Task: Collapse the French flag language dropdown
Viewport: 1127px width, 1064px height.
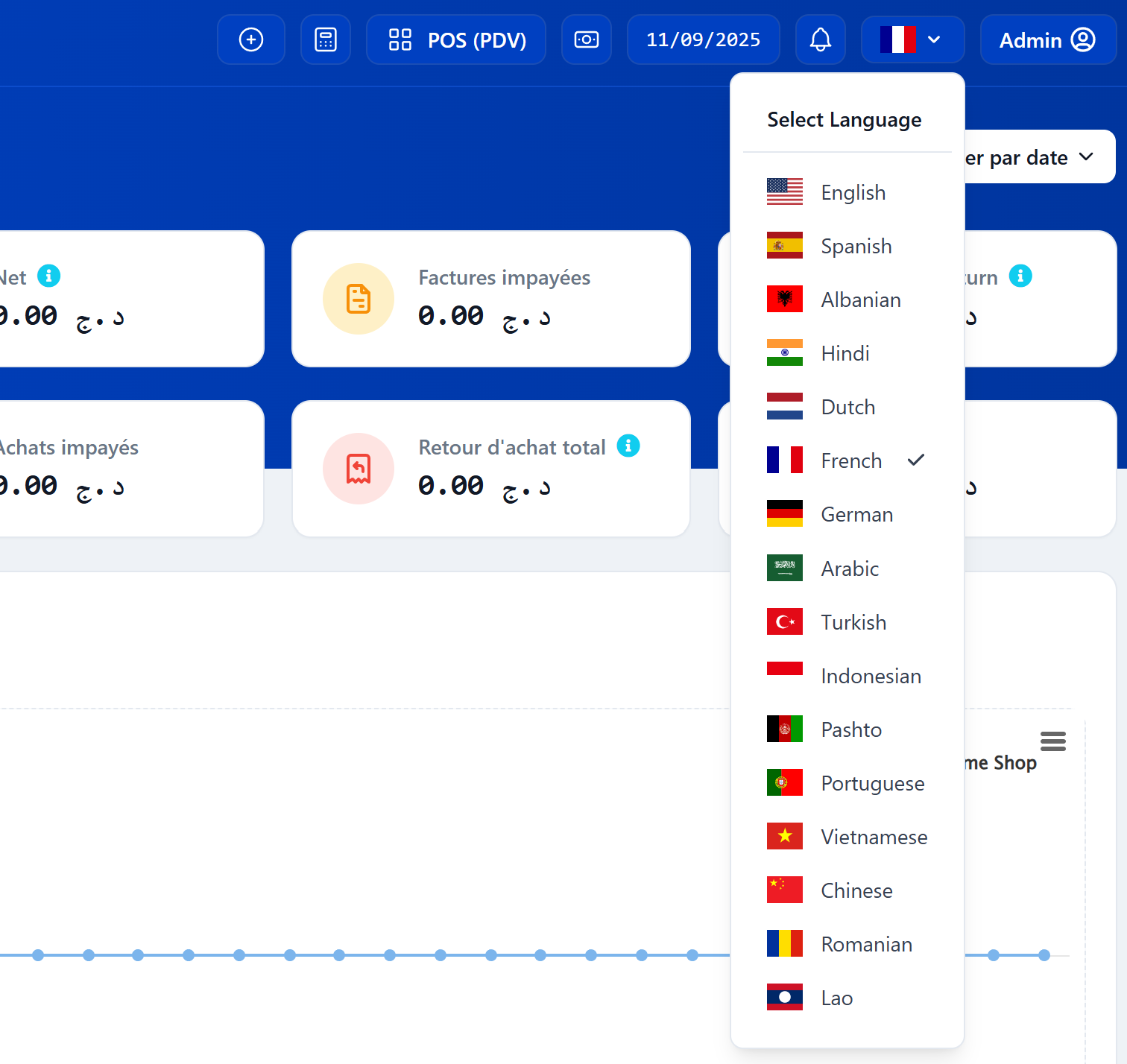Action: click(x=912, y=39)
